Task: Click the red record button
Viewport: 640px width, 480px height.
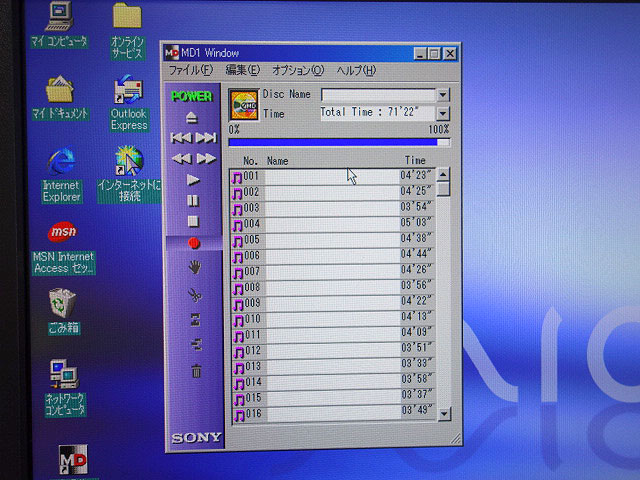Action: point(194,243)
